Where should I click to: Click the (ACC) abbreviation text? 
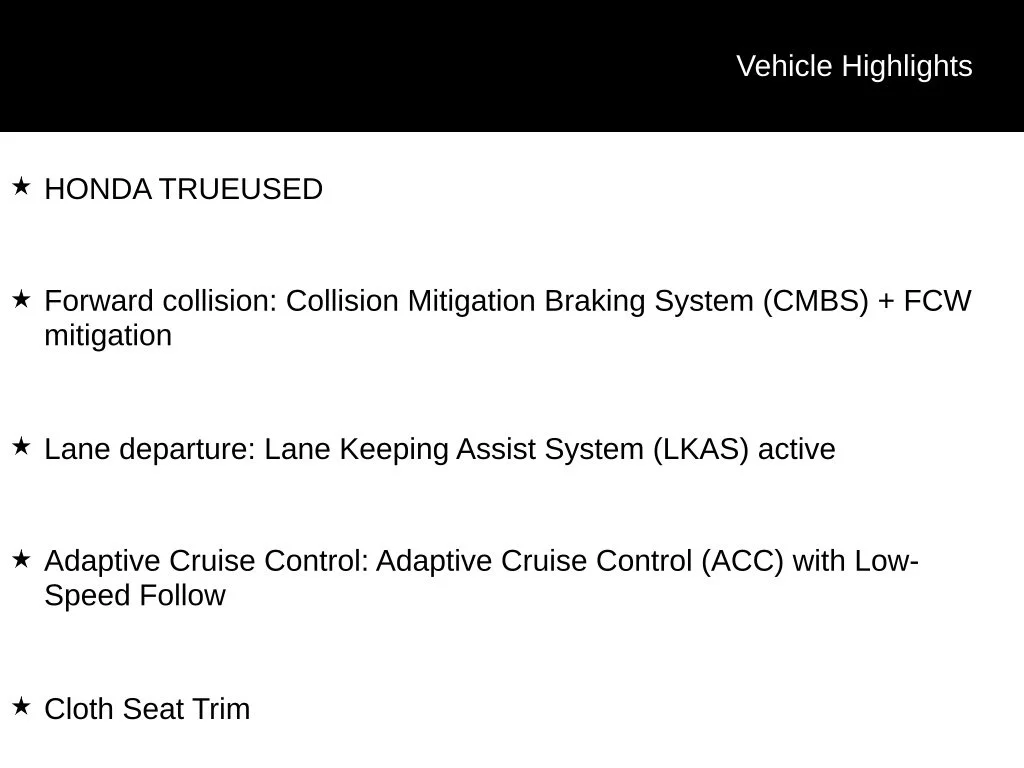(x=742, y=561)
